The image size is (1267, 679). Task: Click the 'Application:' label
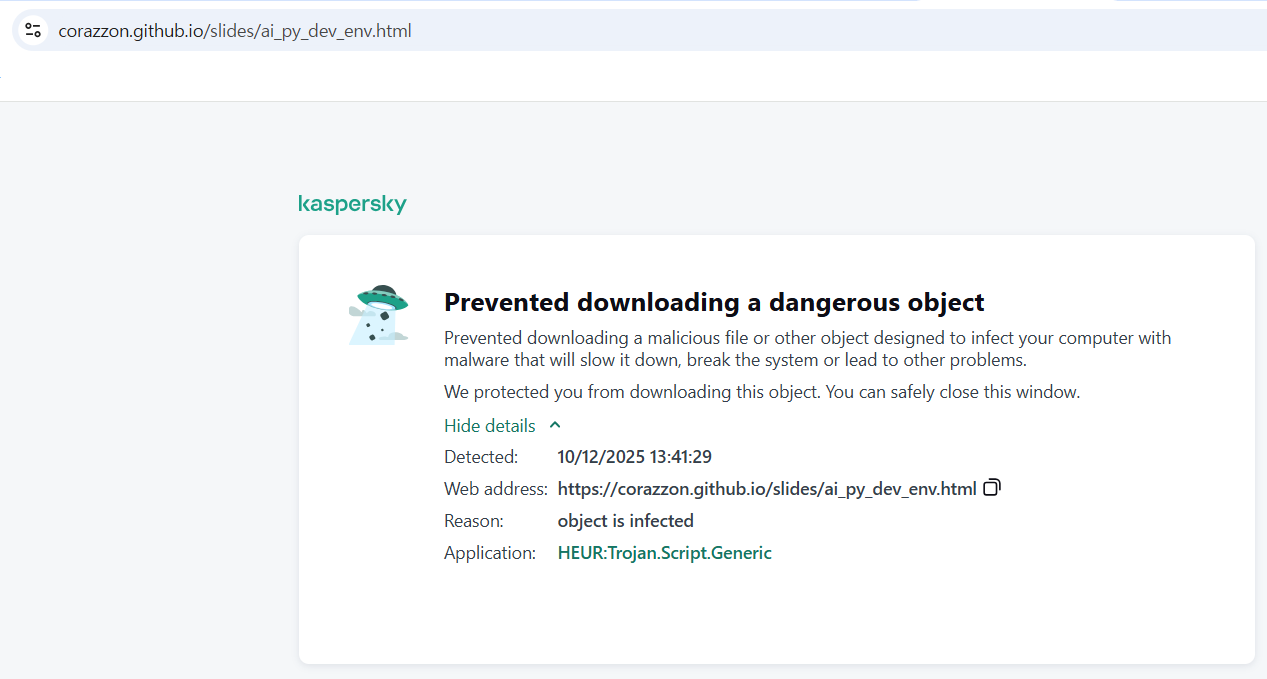490,553
